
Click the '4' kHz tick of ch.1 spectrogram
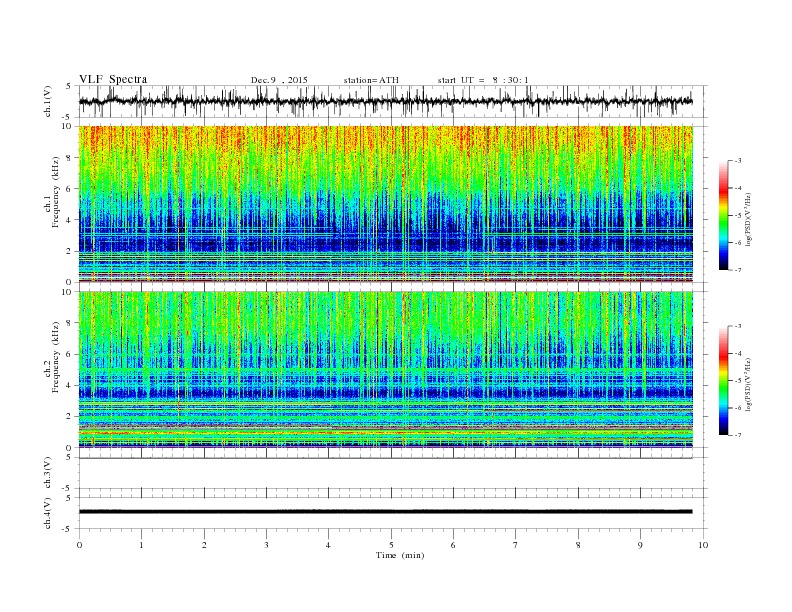(70, 220)
